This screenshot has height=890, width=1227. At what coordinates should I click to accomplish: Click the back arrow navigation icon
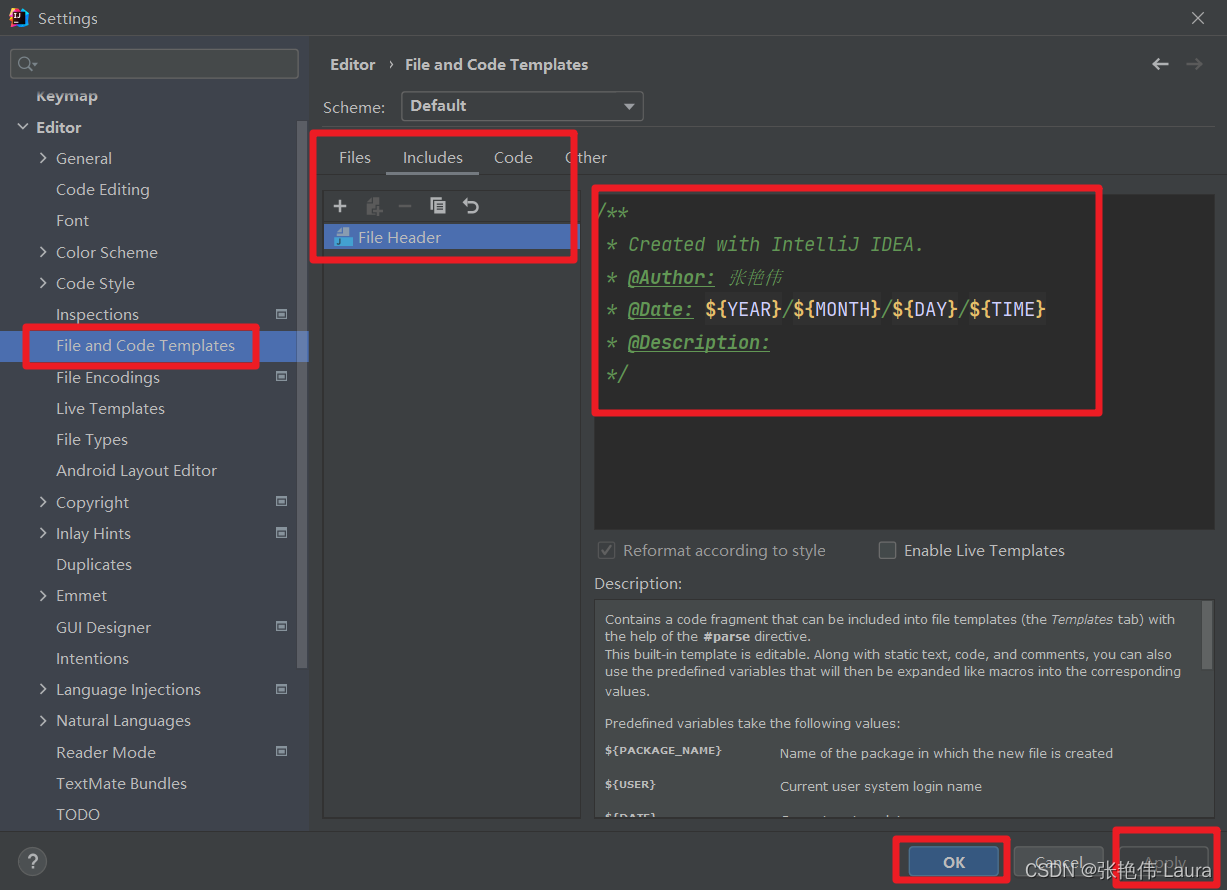click(1160, 64)
